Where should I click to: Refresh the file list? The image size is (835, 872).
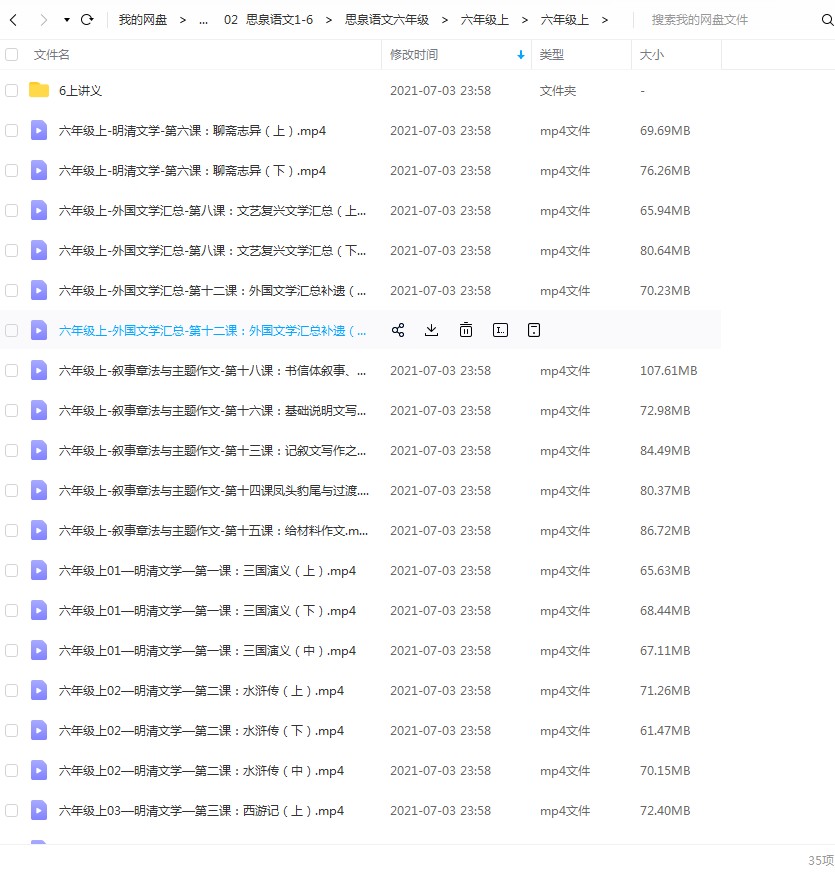click(87, 20)
